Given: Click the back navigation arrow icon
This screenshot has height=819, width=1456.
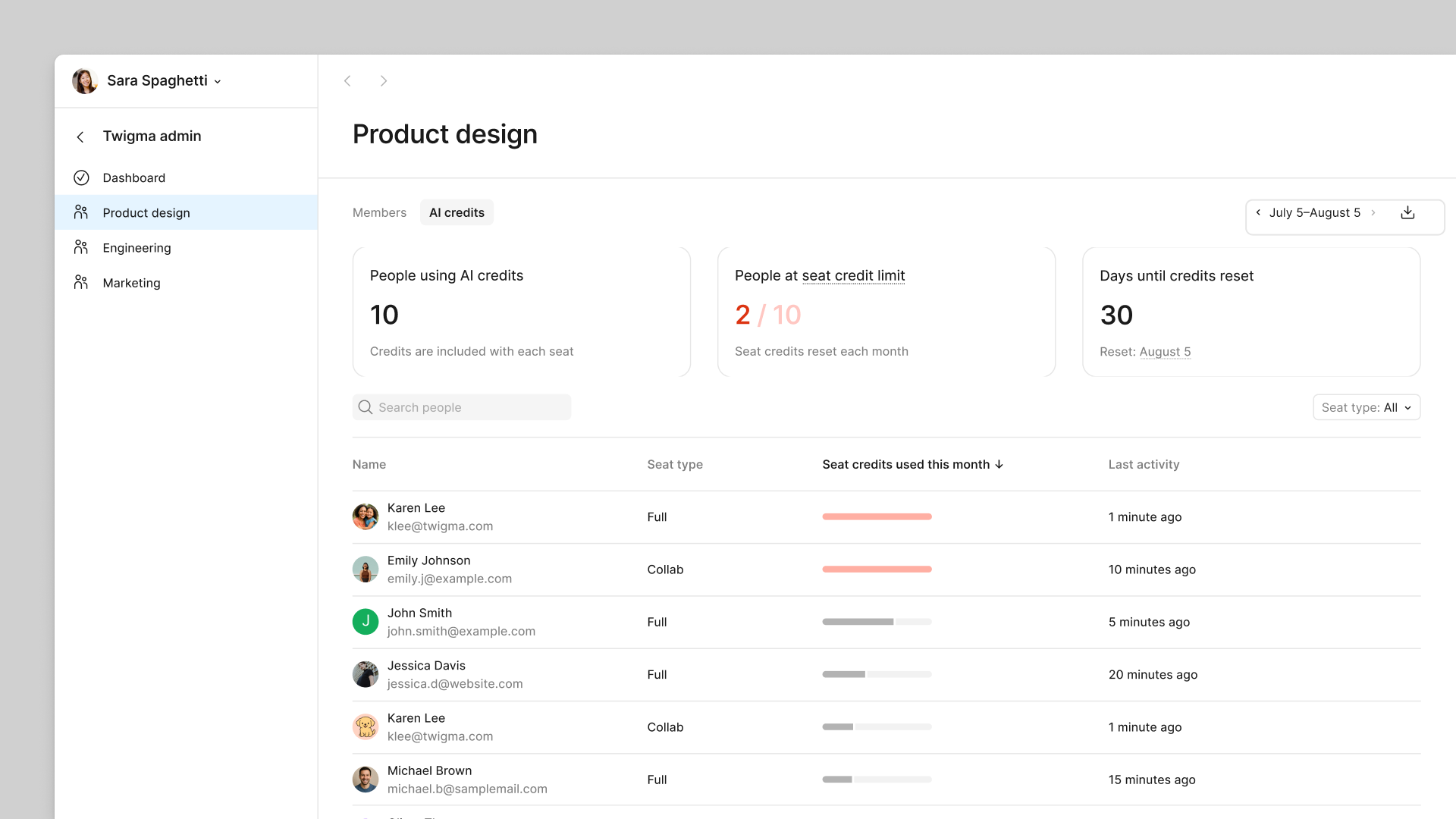Looking at the screenshot, I should (347, 80).
